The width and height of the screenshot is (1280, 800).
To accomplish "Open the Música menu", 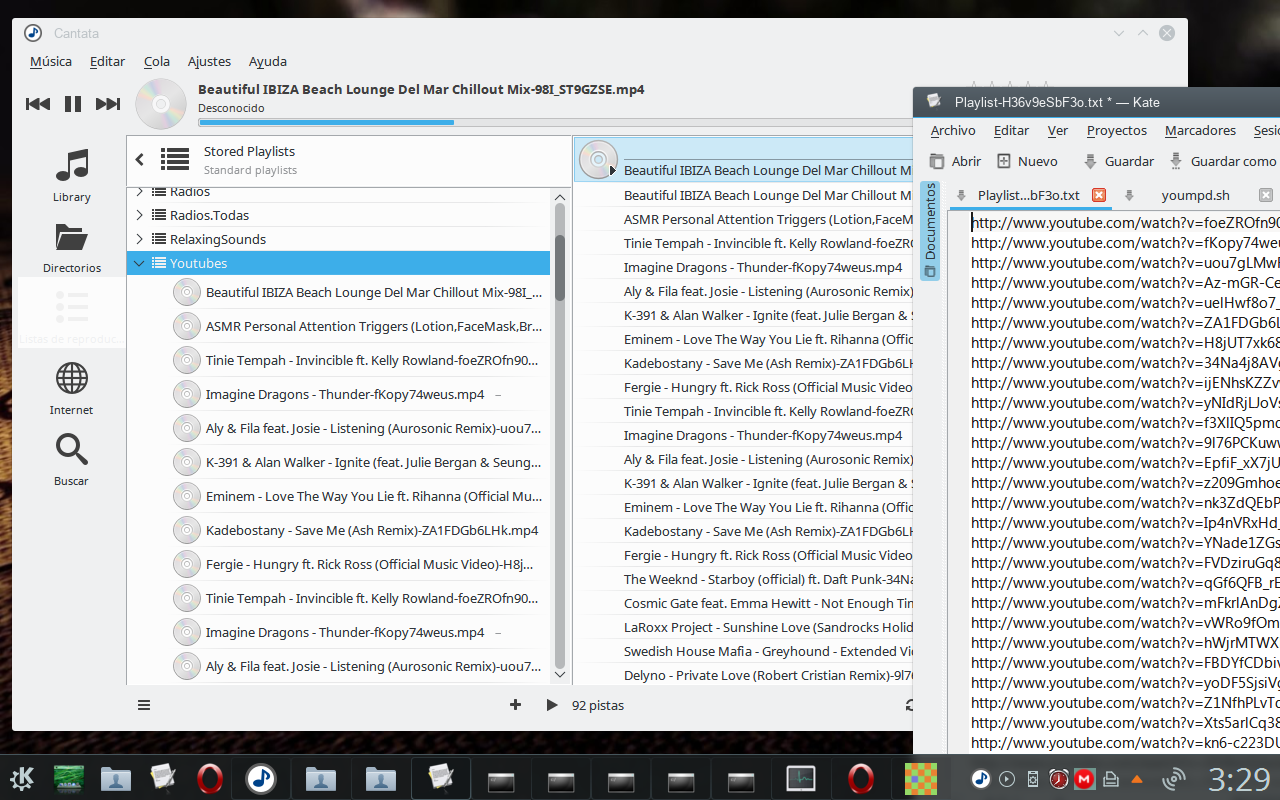I will (x=51, y=61).
